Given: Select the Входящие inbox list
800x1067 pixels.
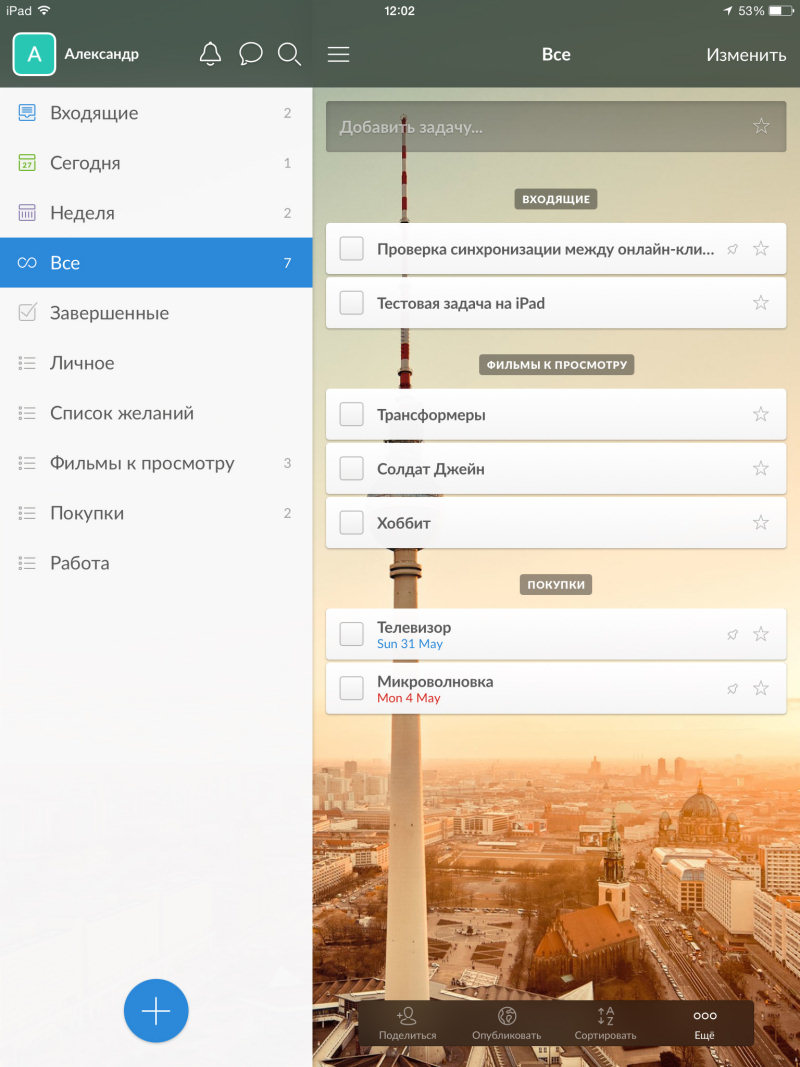Looking at the screenshot, I should point(94,113).
